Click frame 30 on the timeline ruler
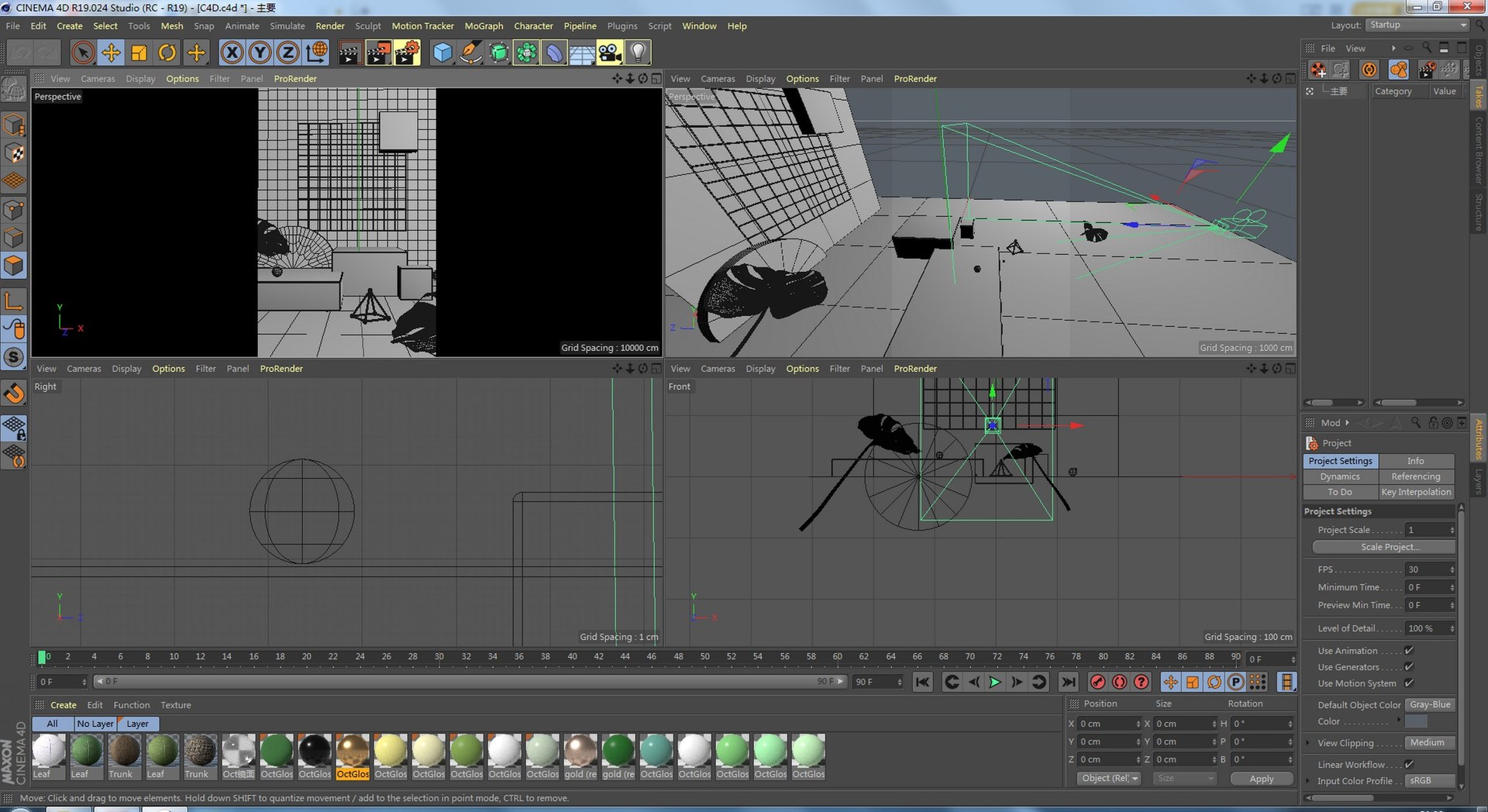 click(439, 657)
